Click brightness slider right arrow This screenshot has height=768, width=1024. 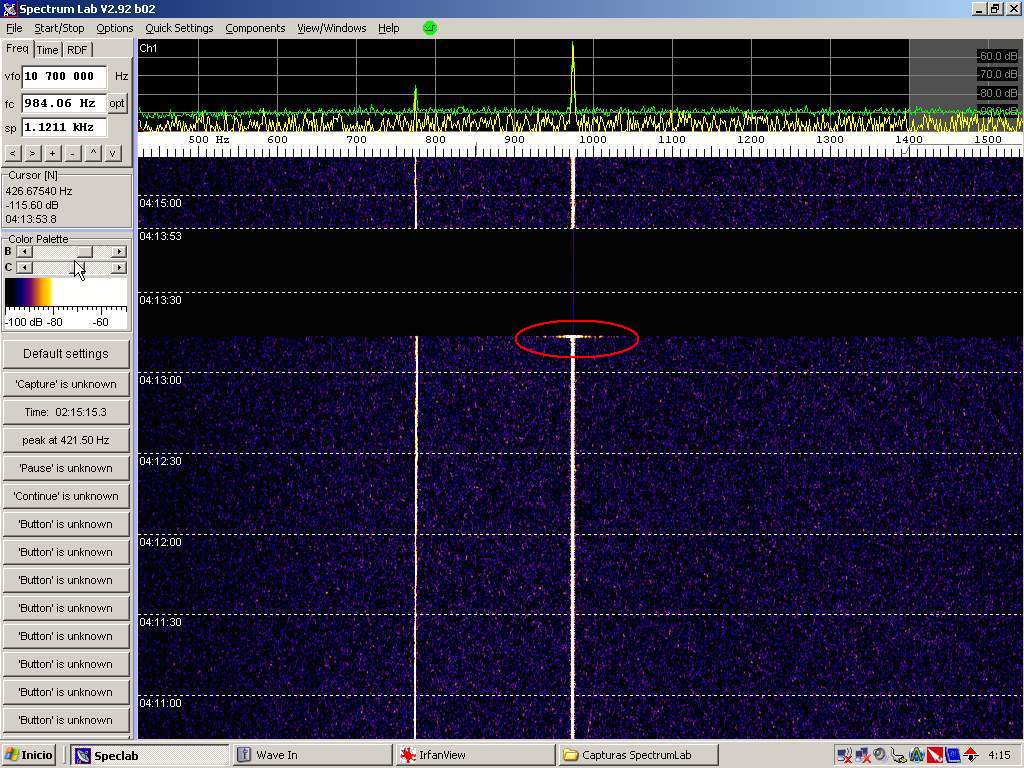click(119, 251)
